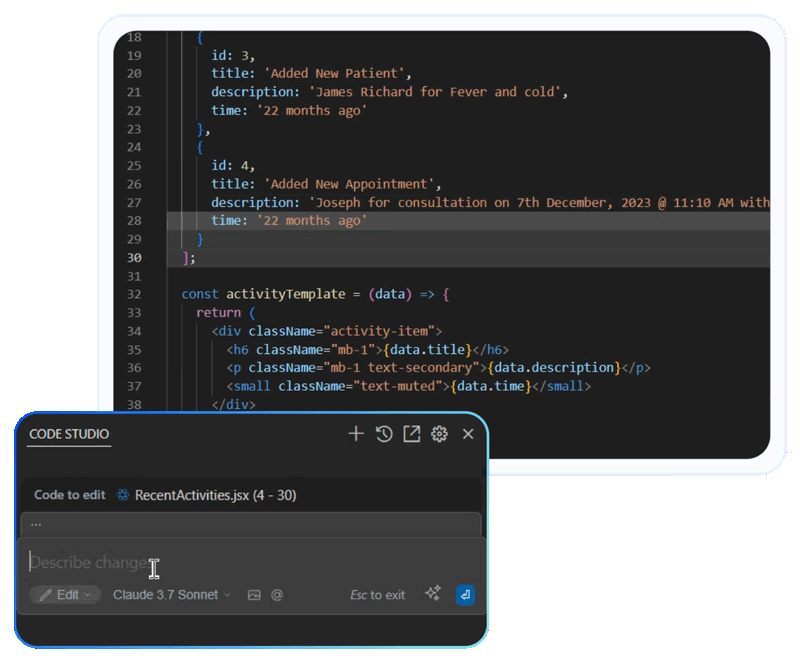The image size is (800, 662).
Task: Select the CODE STUDIO tab
Action: point(69,434)
